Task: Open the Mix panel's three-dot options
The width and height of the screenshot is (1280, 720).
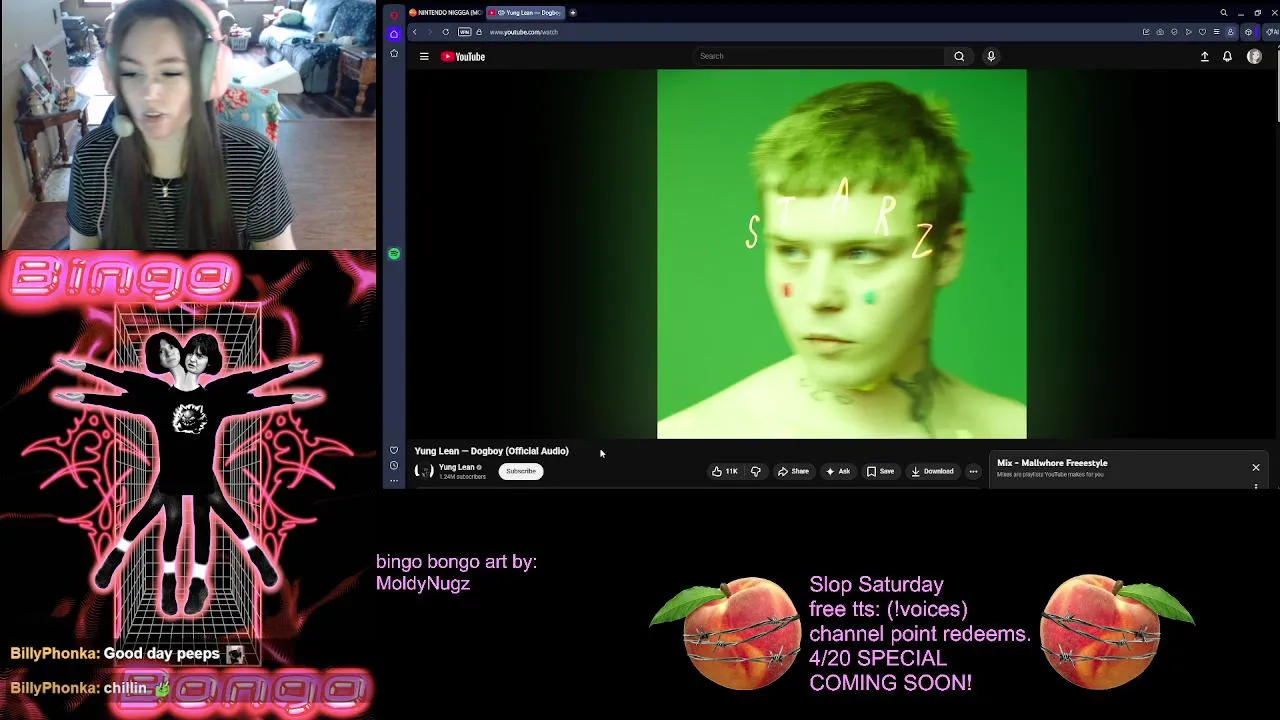Action: [1256, 486]
